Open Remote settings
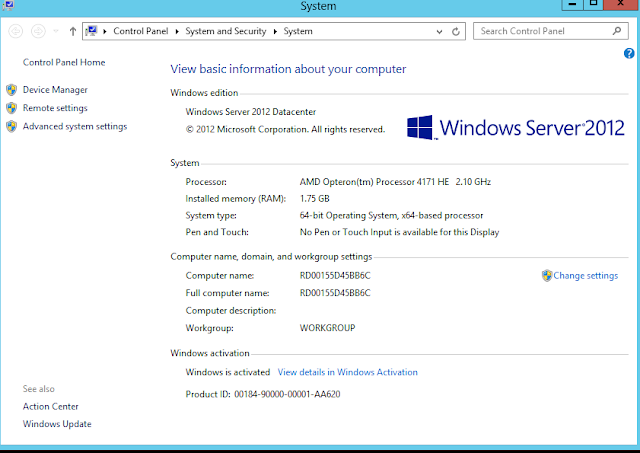Image resolution: width=640 pixels, height=453 pixels. coord(55,108)
